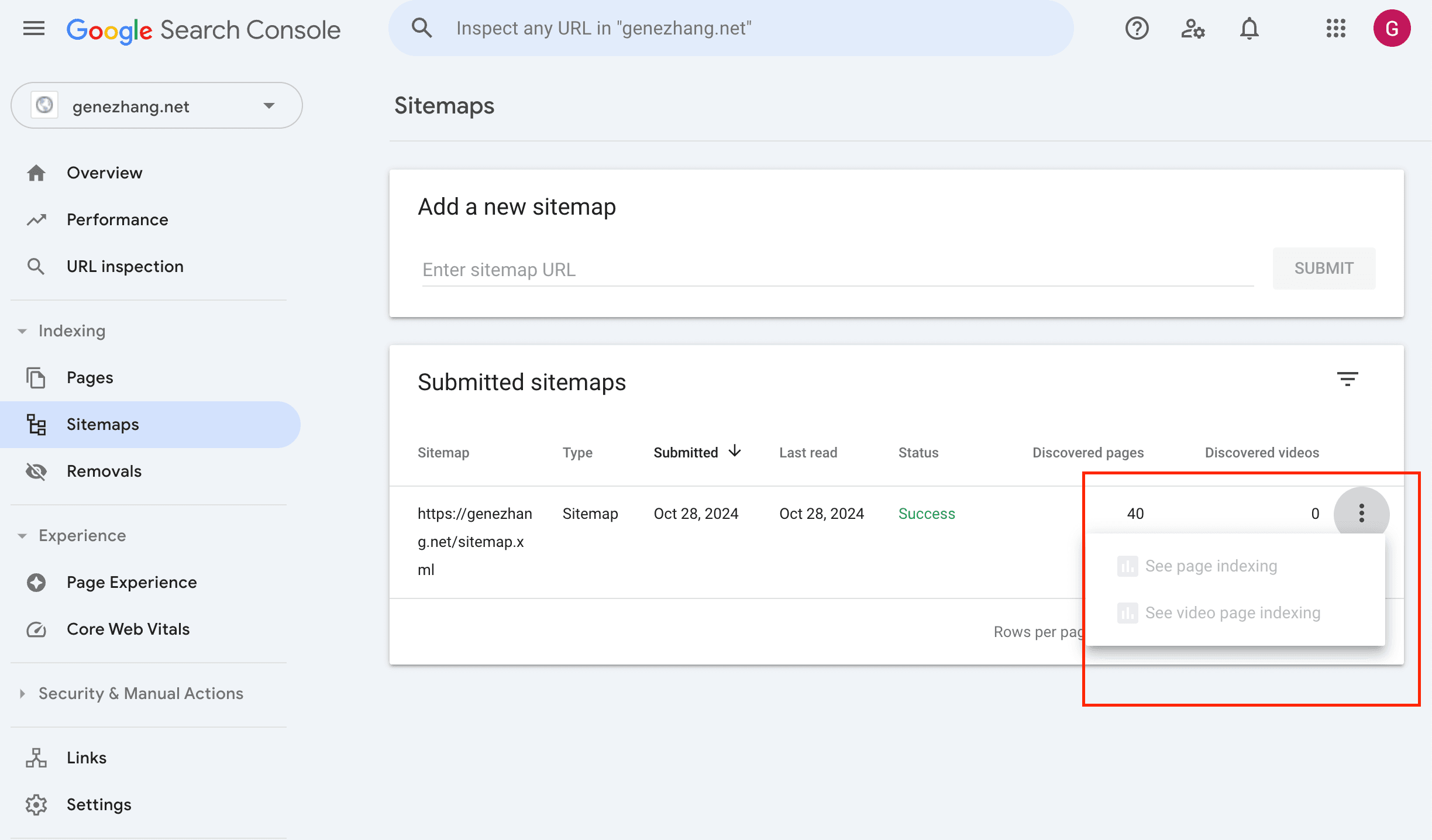The image size is (1432, 840).
Task: Open the Core Web Vitals report
Action: (128, 629)
